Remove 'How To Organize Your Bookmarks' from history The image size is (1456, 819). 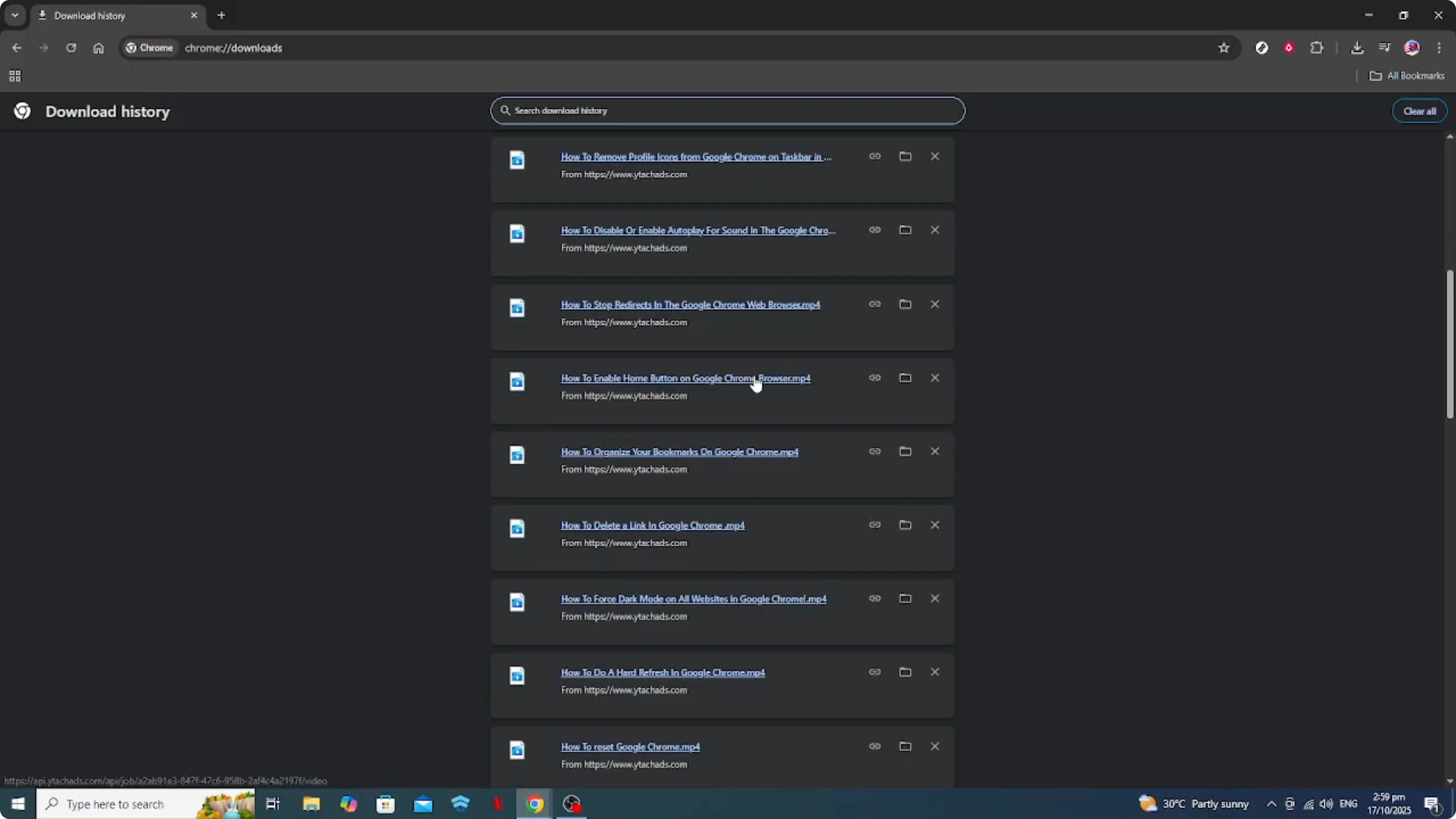click(935, 451)
